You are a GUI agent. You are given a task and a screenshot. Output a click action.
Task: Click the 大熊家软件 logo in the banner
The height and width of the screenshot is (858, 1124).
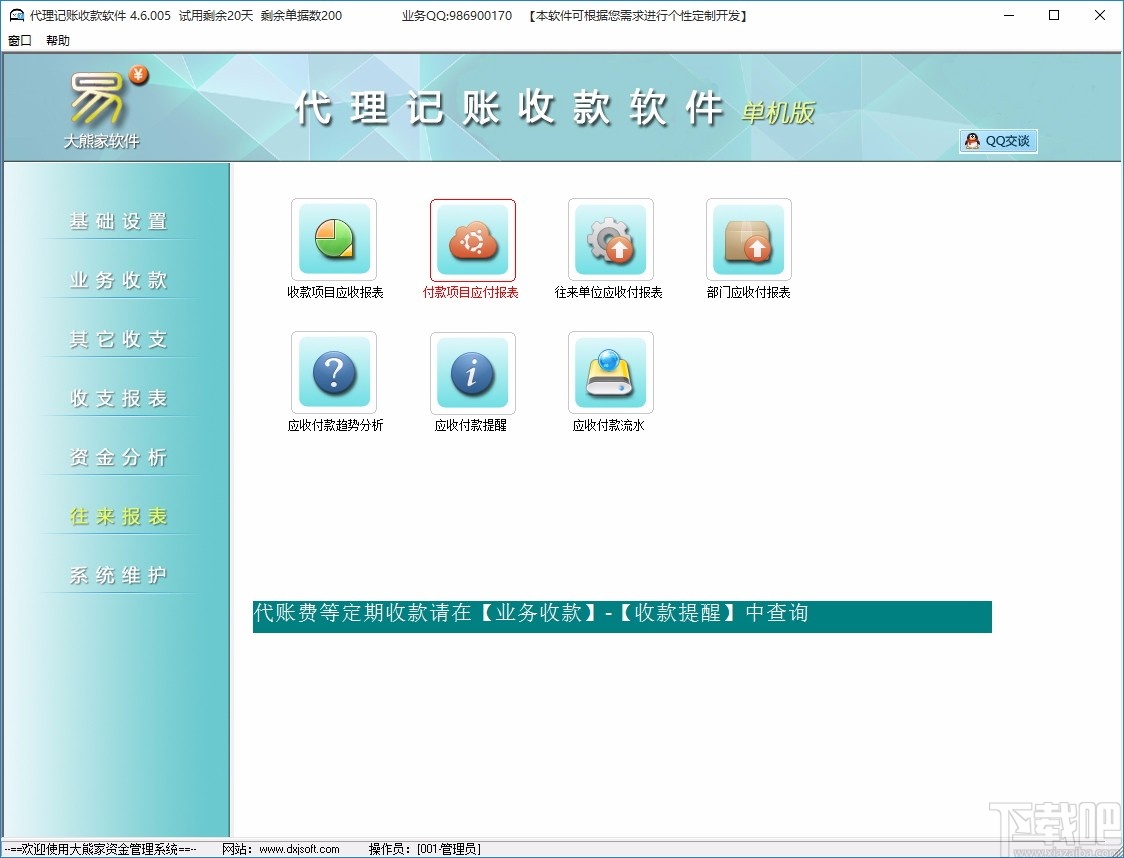point(105,107)
